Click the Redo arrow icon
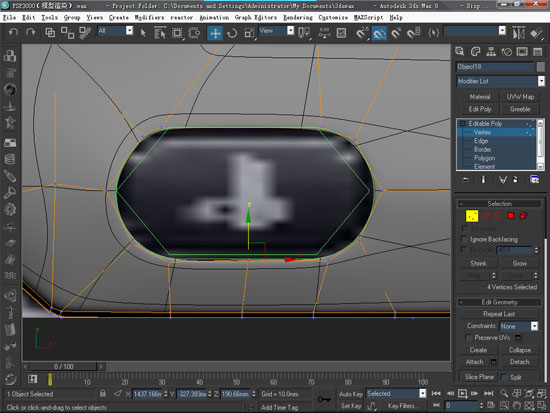The height and width of the screenshot is (413, 550). [31, 33]
